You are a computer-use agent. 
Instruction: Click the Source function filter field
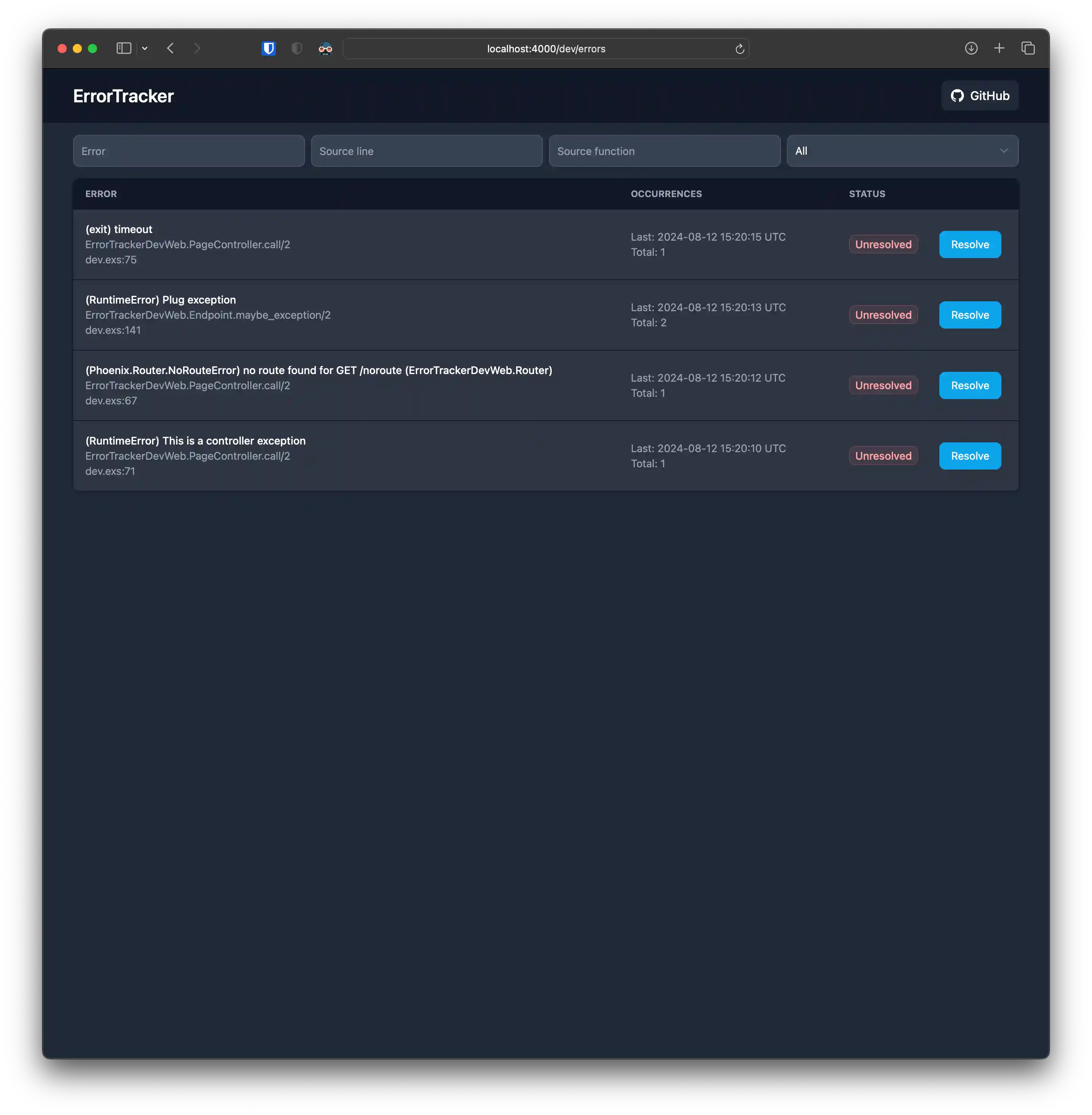[664, 151]
